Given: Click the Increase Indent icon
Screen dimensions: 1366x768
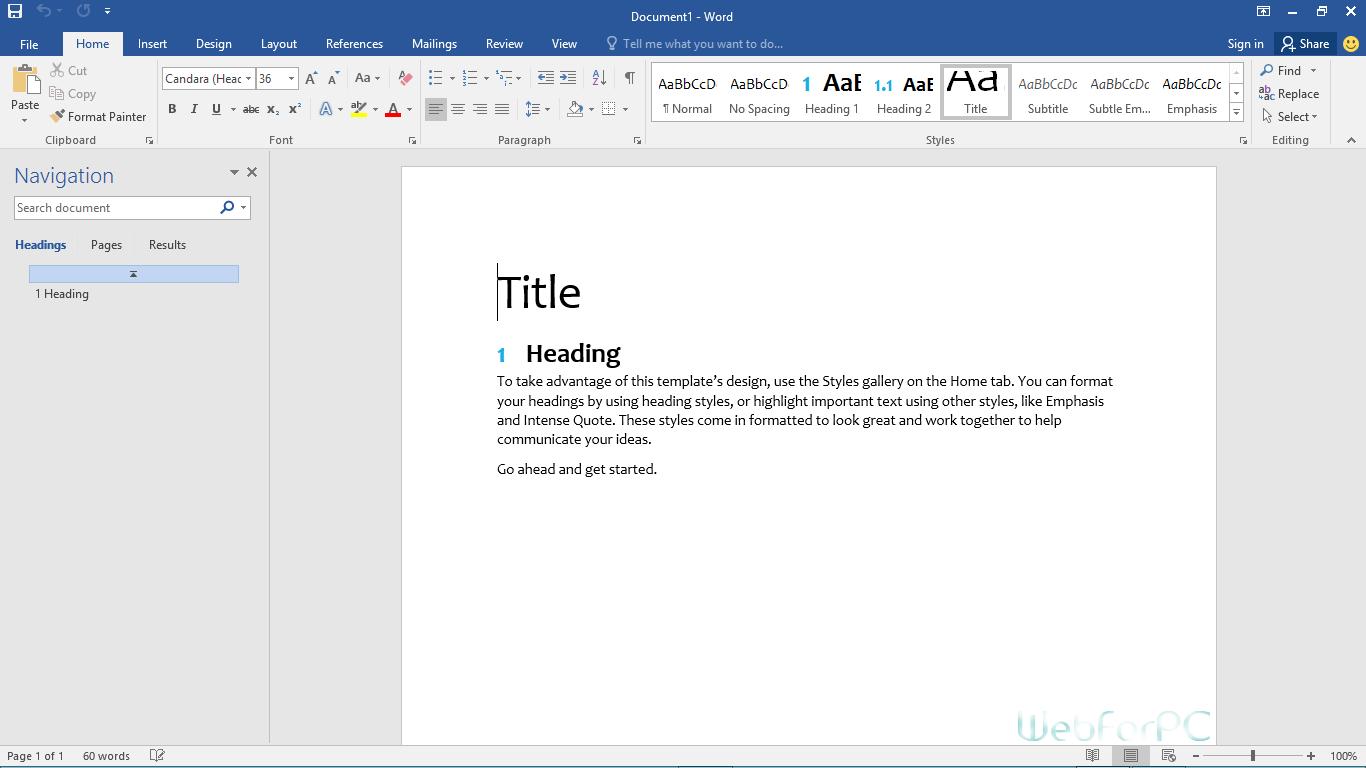Looking at the screenshot, I should (x=568, y=78).
